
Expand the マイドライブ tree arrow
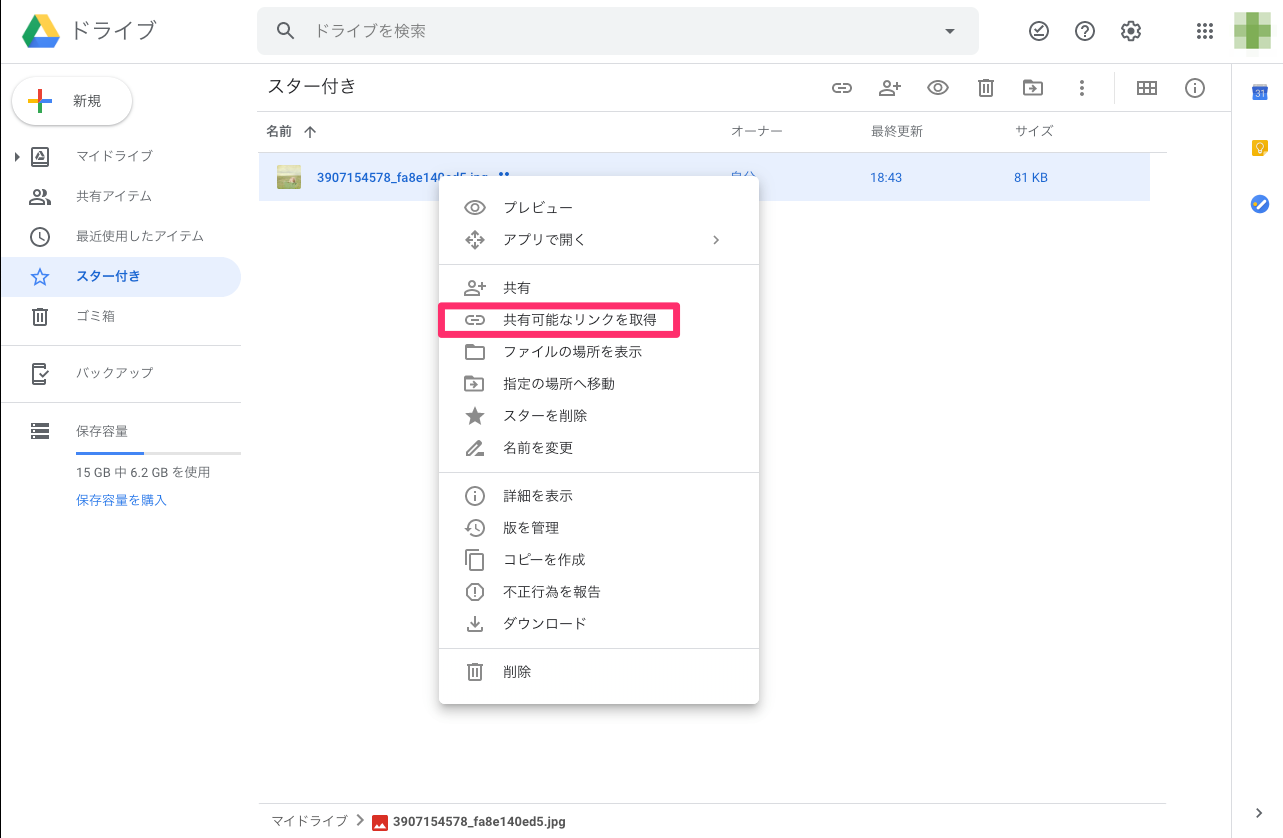(17, 157)
